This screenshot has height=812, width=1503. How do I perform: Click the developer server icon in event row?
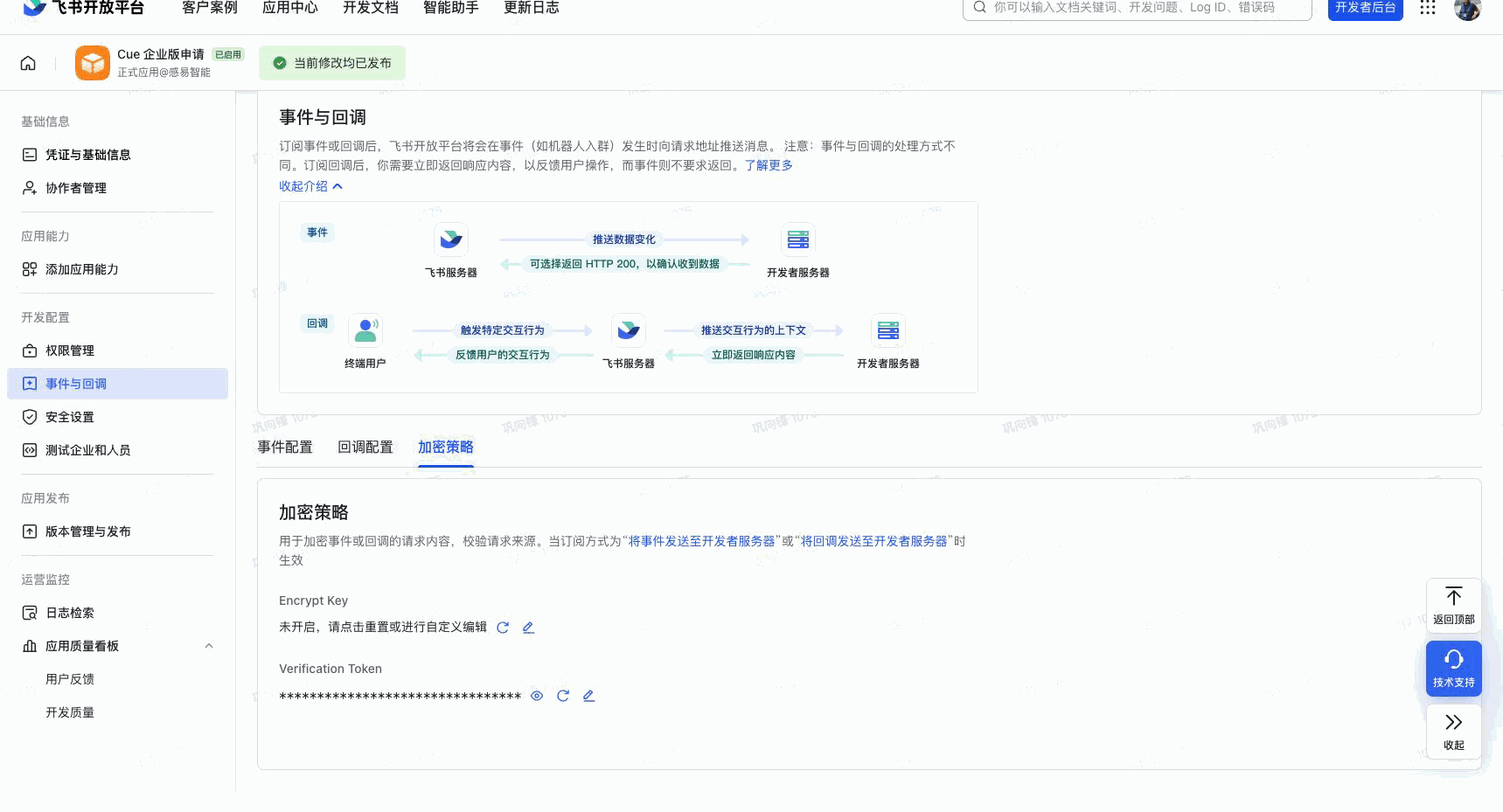(798, 239)
